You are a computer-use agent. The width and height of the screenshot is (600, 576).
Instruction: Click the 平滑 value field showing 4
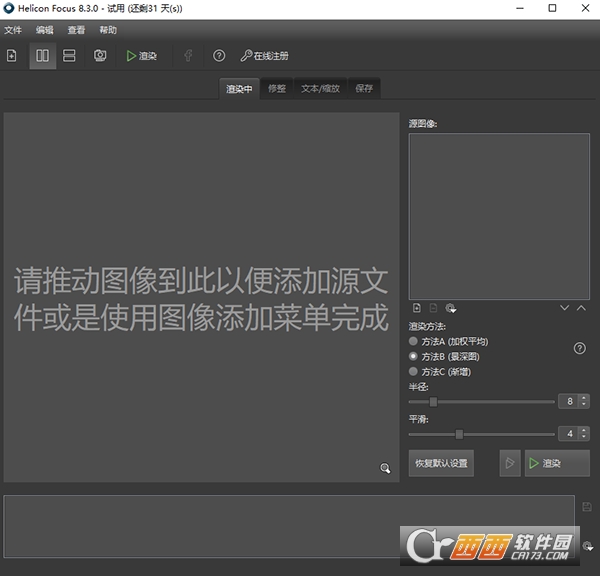pyautogui.click(x=569, y=434)
